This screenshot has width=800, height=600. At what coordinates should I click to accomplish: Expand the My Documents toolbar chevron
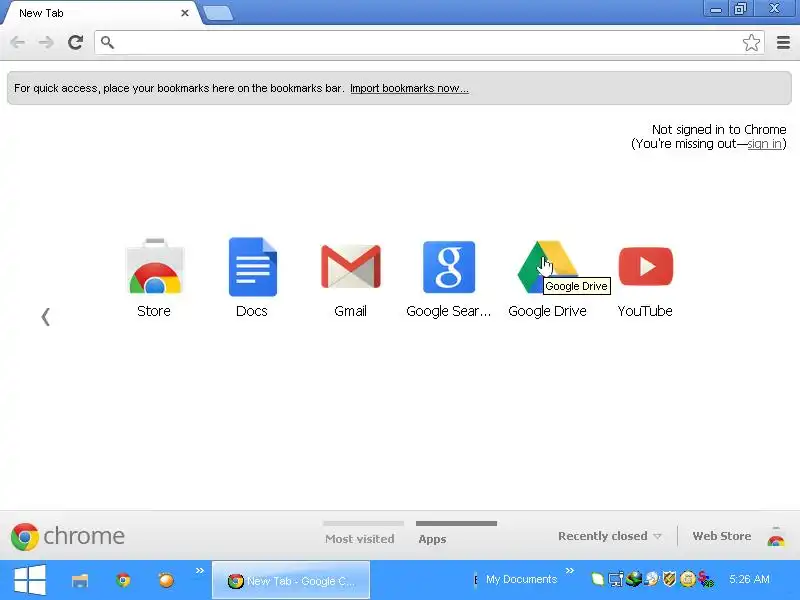(570, 570)
